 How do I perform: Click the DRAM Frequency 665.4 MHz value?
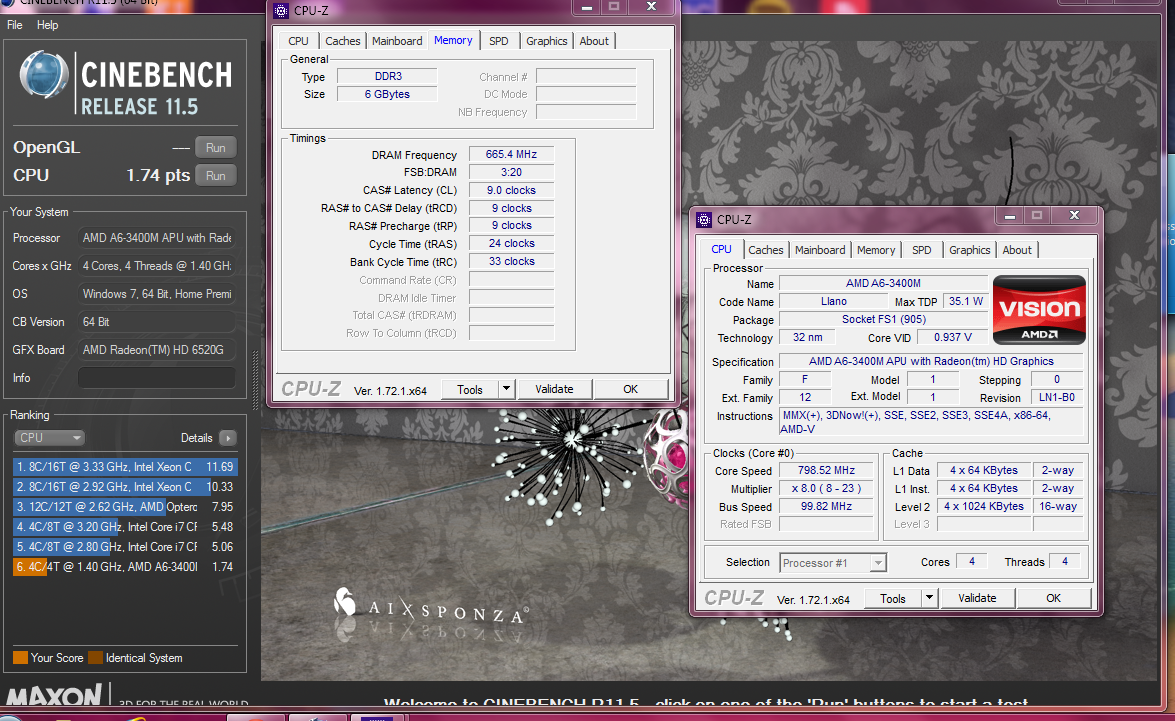point(511,154)
